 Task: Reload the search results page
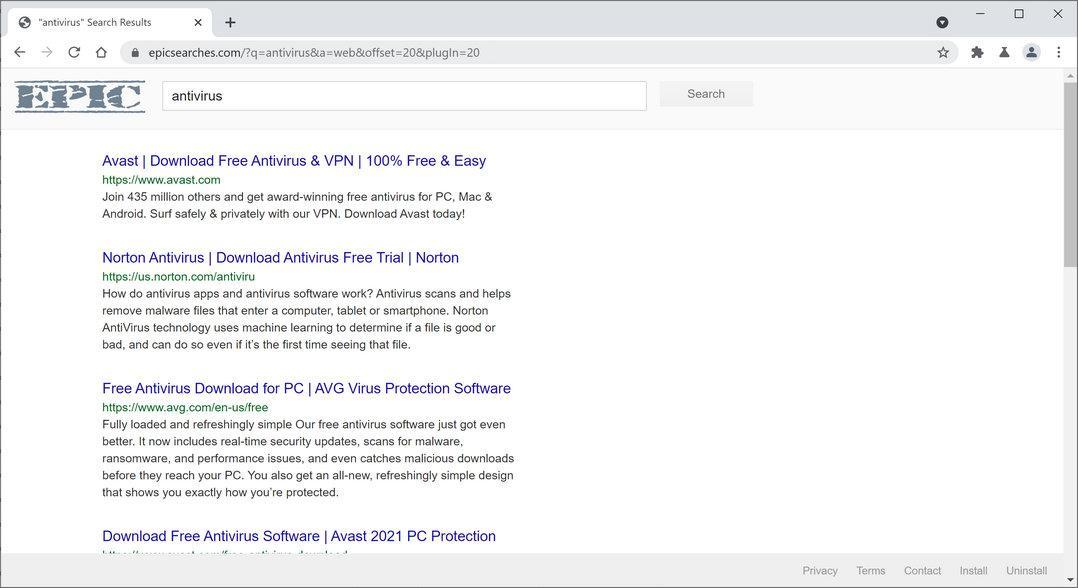(74, 52)
